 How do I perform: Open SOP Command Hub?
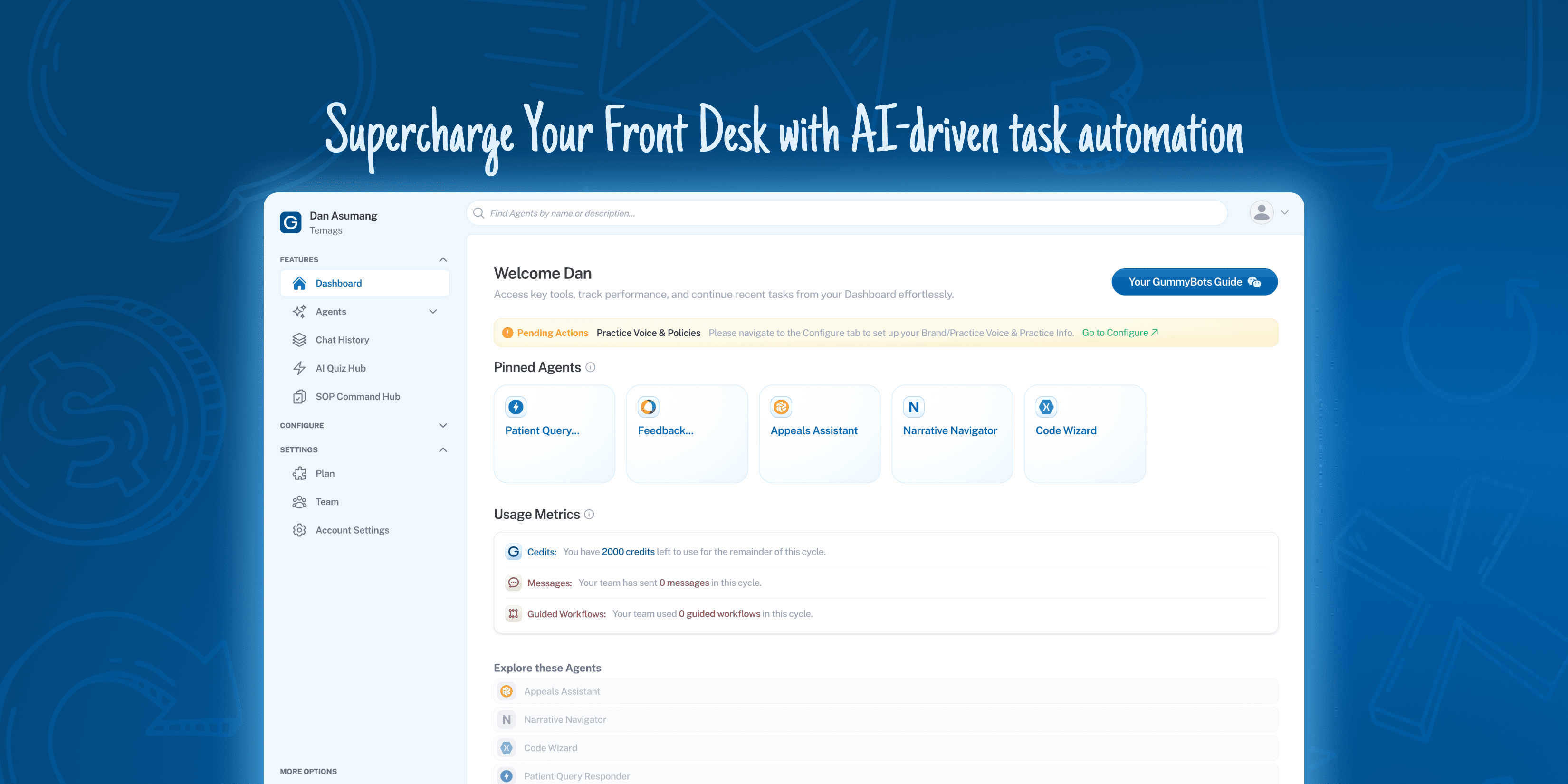(x=364, y=396)
